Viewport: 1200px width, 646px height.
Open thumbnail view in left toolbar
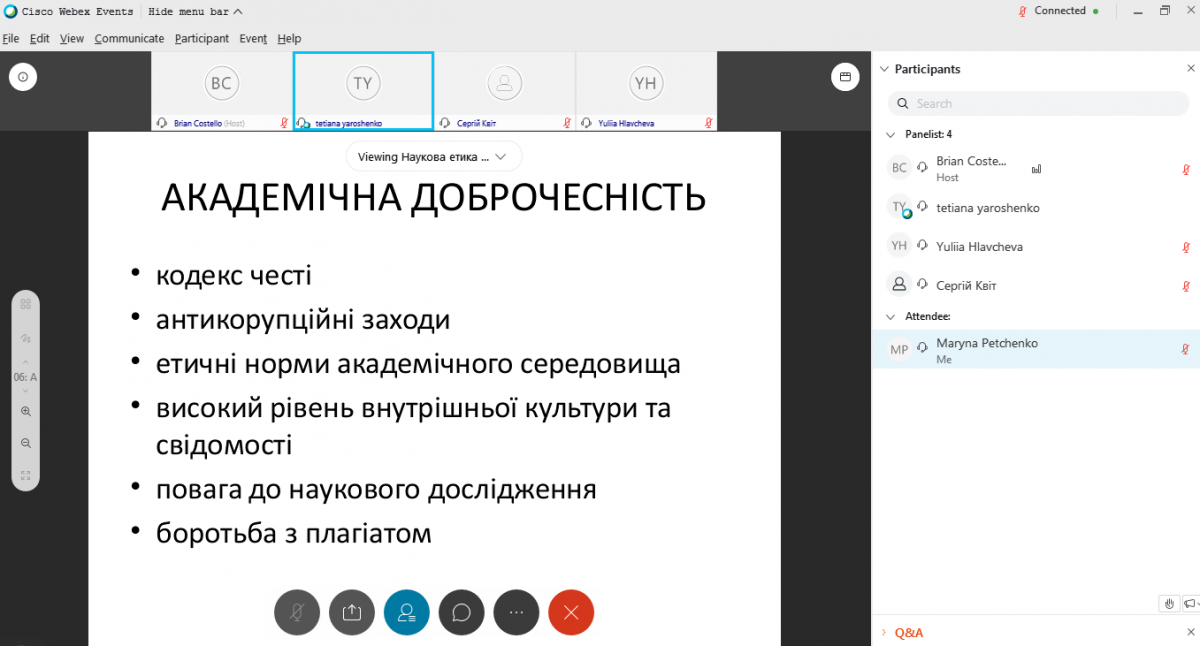tap(26, 304)
